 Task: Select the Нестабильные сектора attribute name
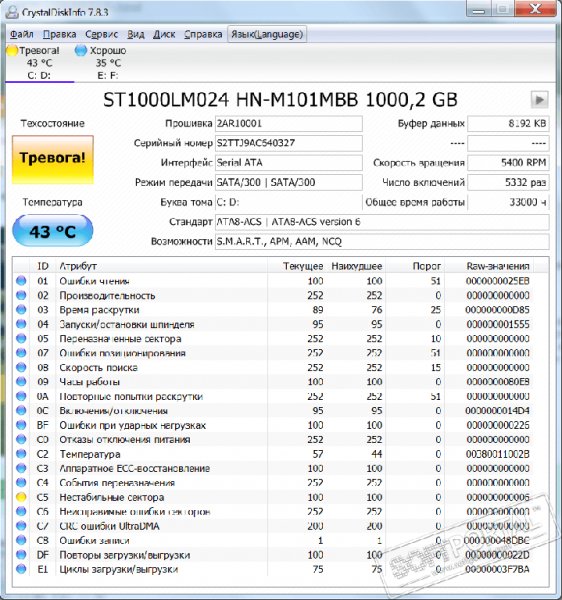click(x=112, y=497)
